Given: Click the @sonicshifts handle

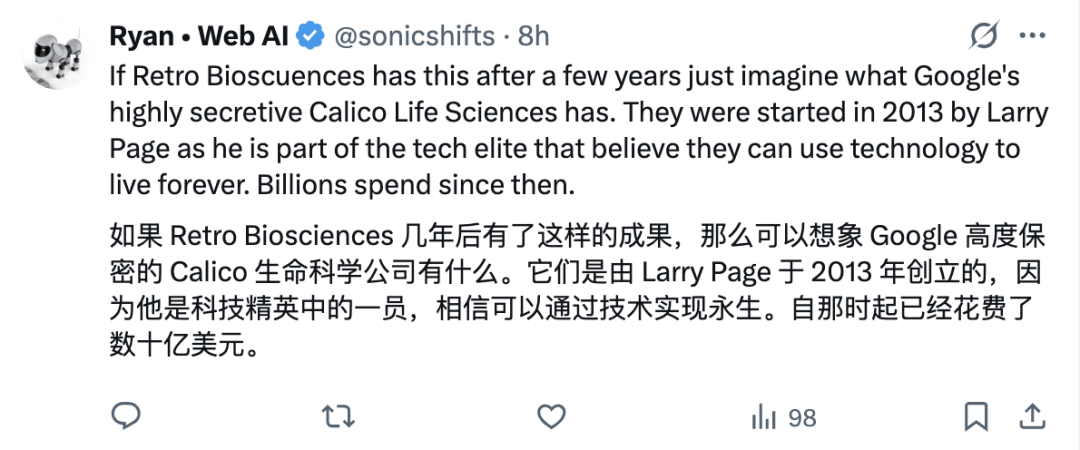Looking at the screenshot, I should [x=414, y=37].
